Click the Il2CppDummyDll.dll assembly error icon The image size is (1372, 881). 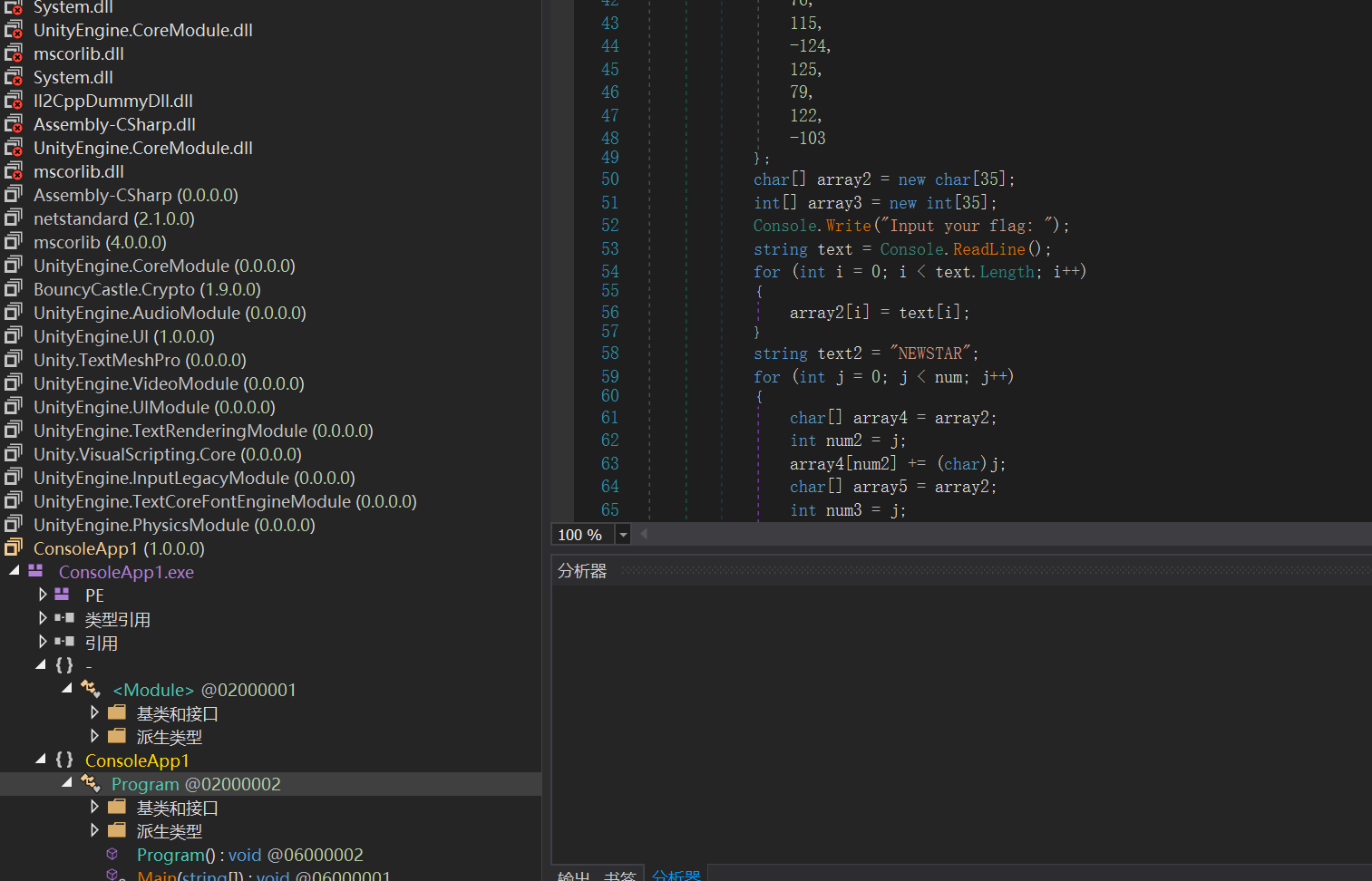[x=14, y=101]
